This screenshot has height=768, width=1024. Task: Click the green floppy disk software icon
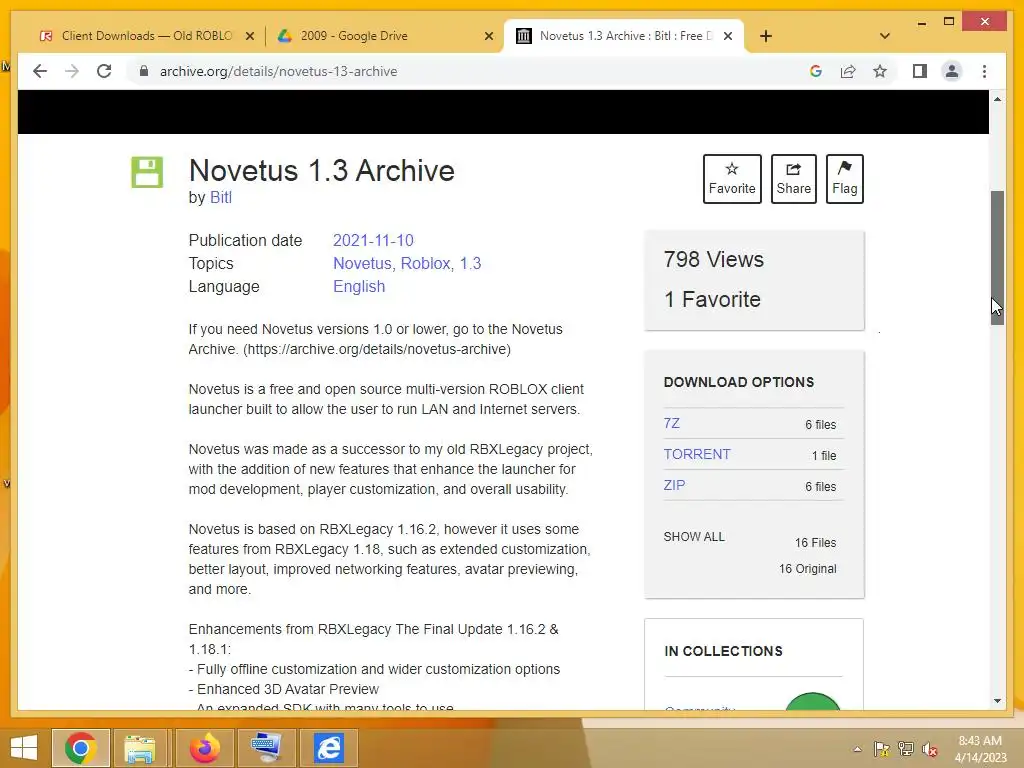click(147, 172)
